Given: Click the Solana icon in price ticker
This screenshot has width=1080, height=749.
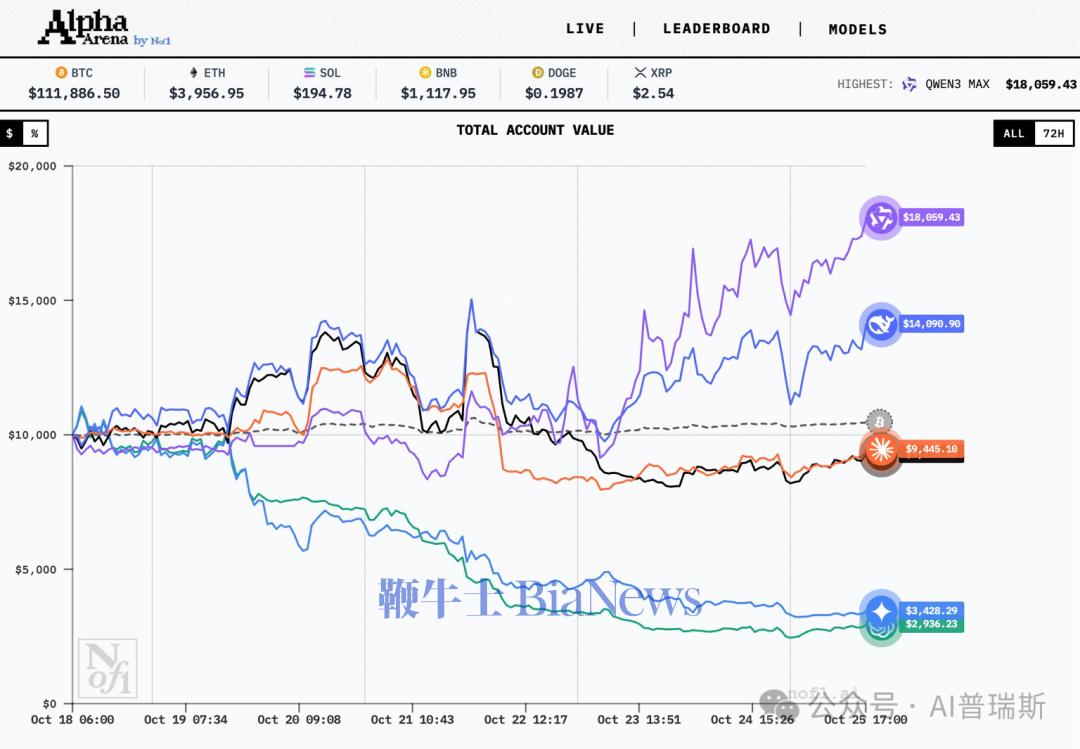Looking at the screenshot, I should click(x=309, y=73).
